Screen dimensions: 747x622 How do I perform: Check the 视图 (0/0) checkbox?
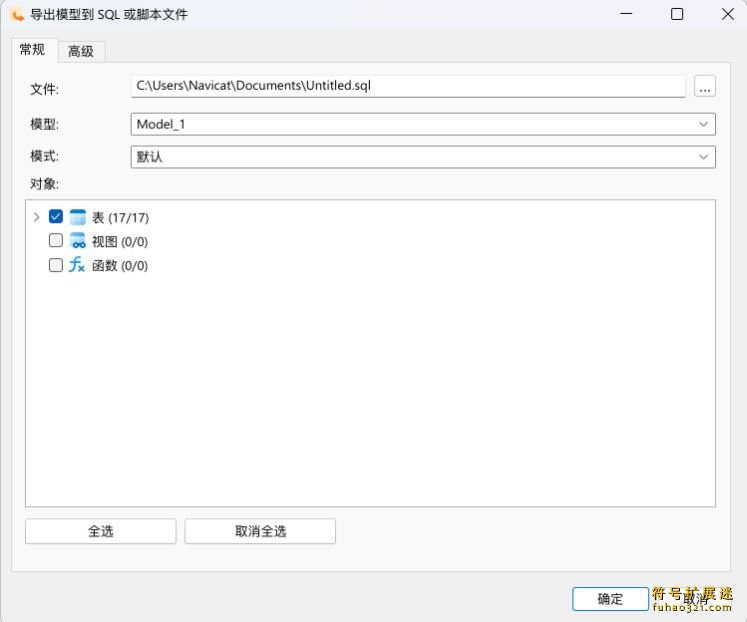click(x=56, y=241)
